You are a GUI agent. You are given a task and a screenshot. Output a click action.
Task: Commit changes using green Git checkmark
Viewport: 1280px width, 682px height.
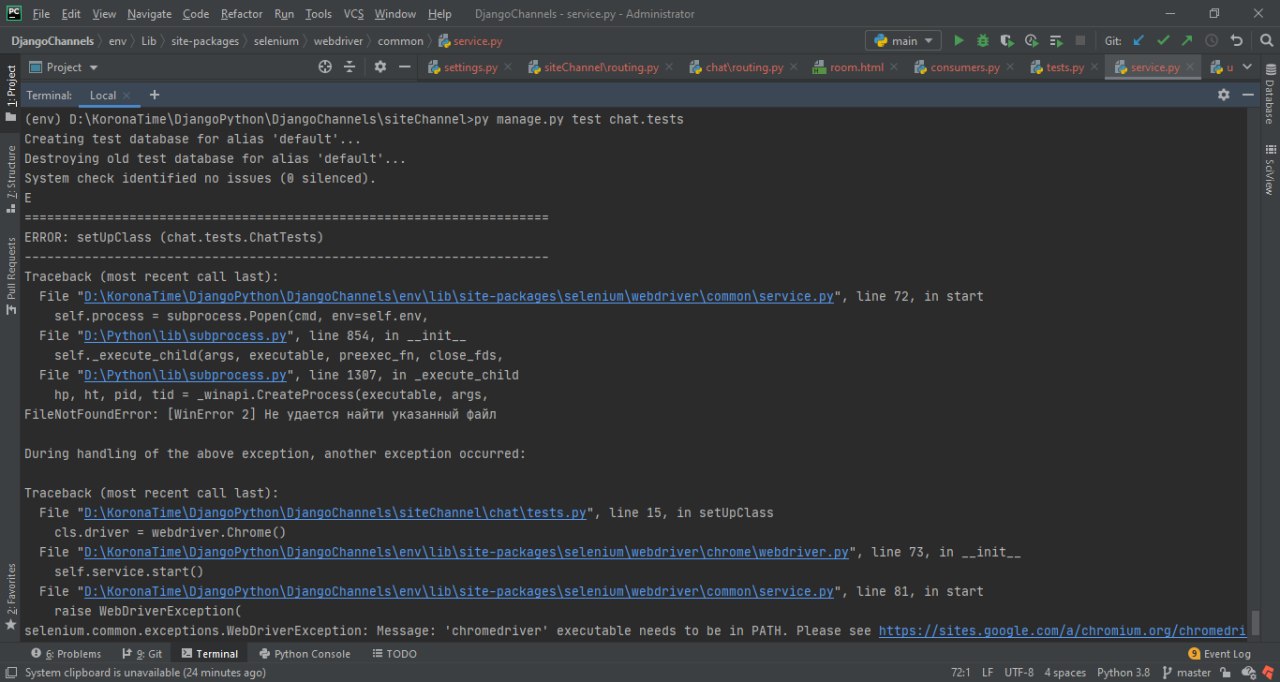pyautogui.click(x=1163, y=41)
